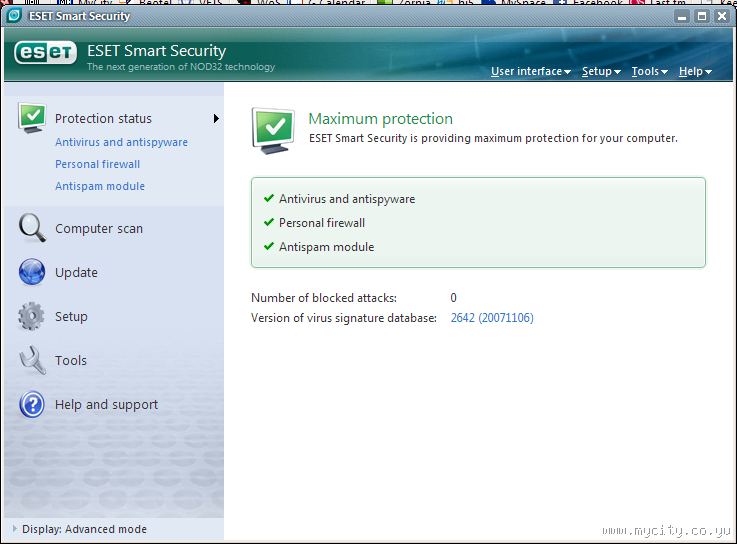
Task: Minimize the ESET Smart Security window
Action: point(682,16)
